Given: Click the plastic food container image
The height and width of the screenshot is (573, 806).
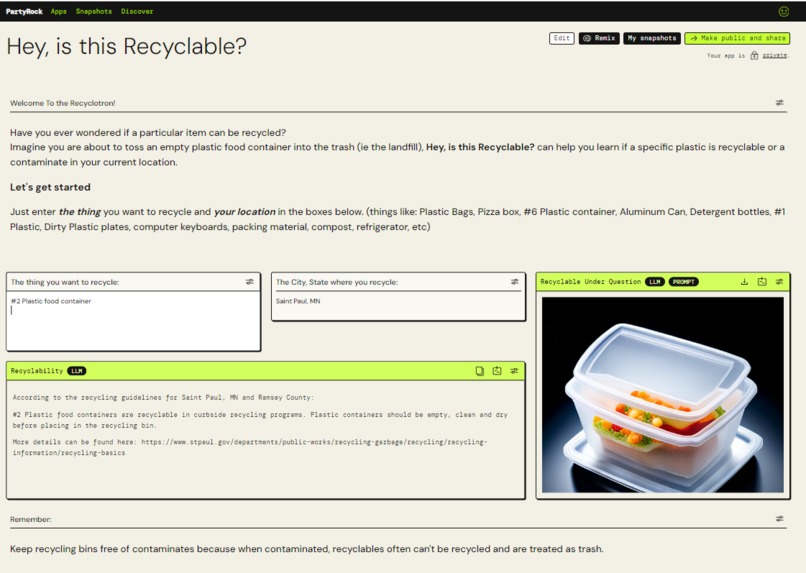Looking at the screenshot, I should (663, 395).
